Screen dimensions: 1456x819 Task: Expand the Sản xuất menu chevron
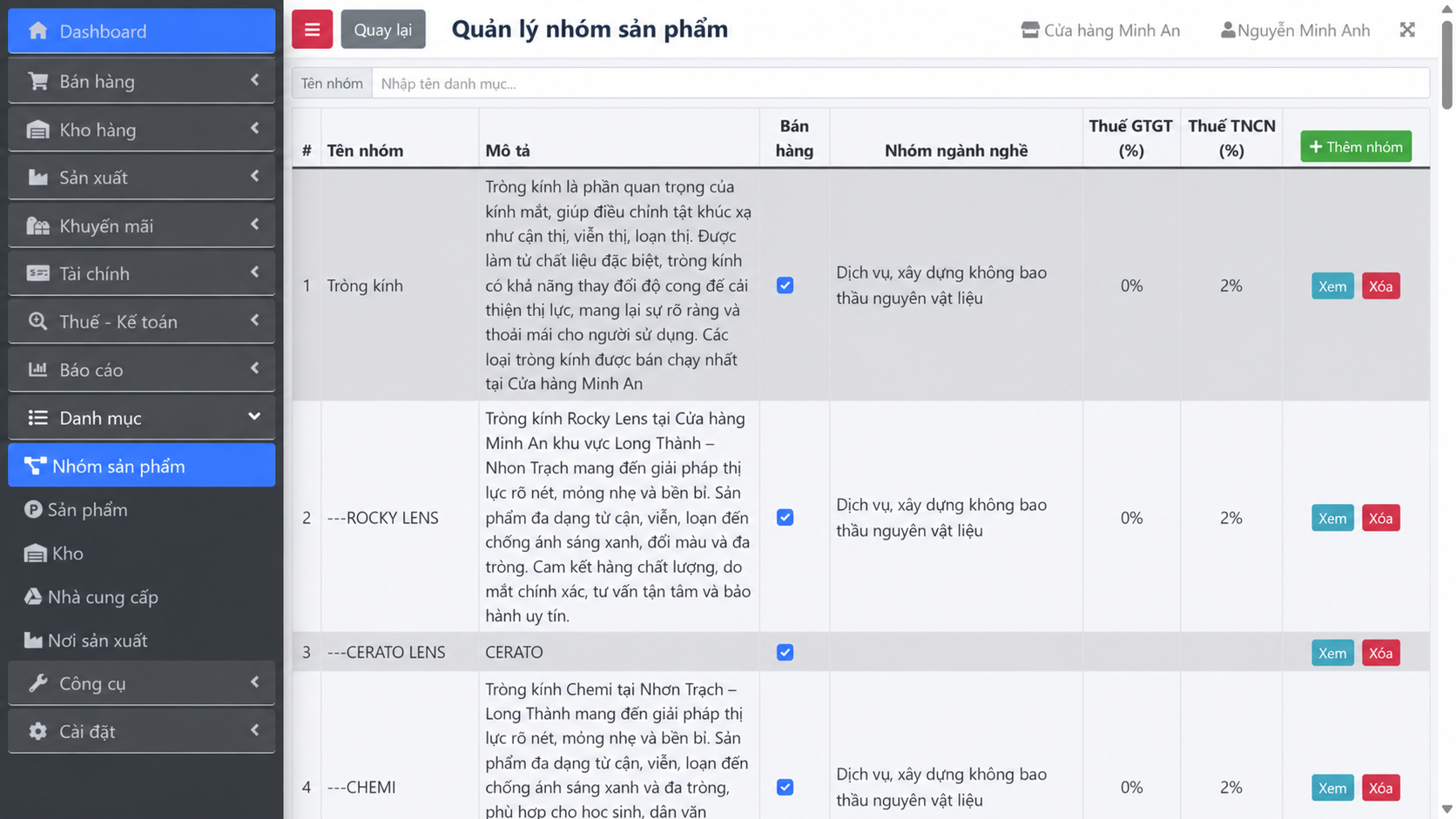click(x=254, y=177)
